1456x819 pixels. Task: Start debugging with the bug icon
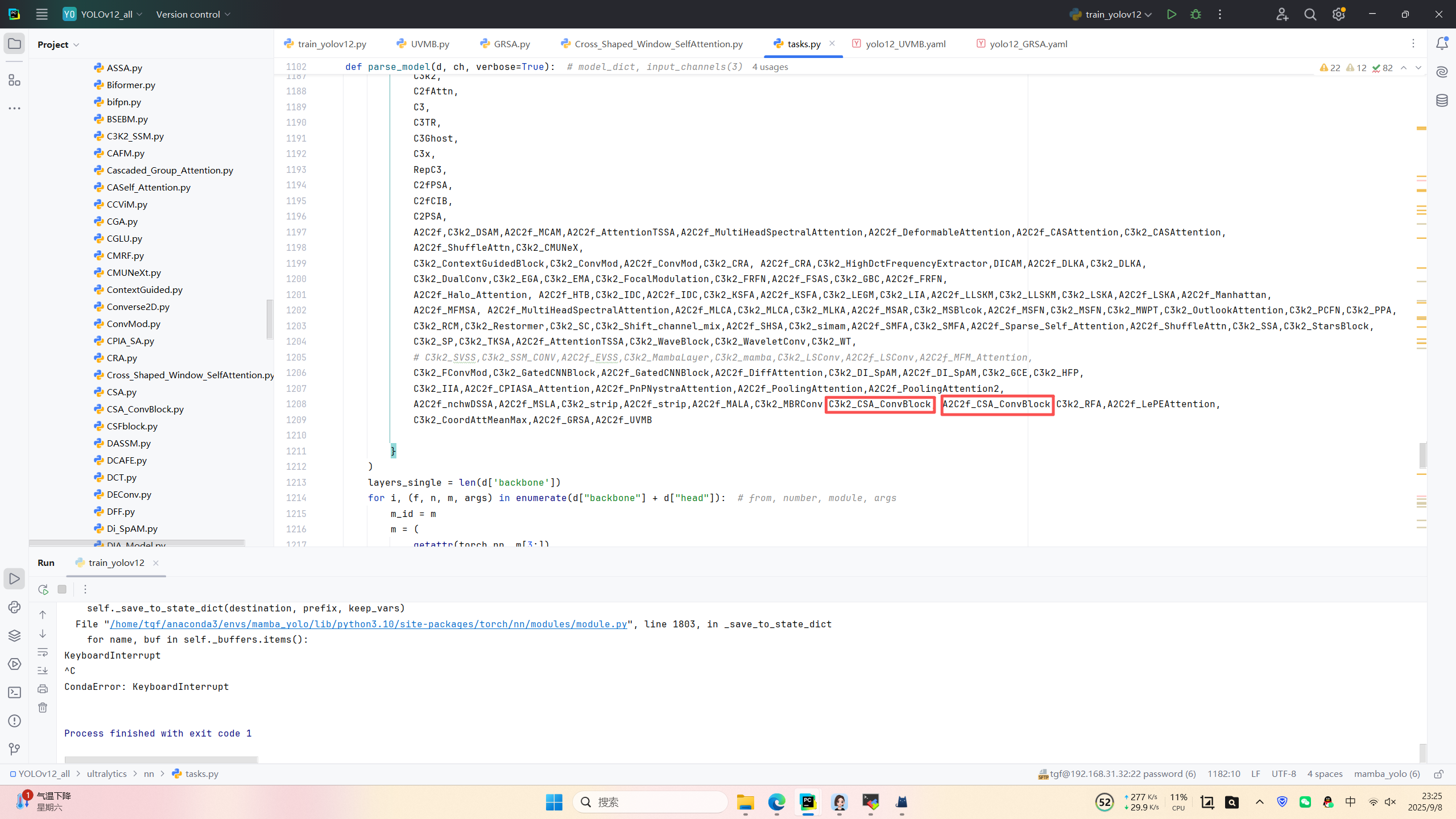[x=1196, y=14]
